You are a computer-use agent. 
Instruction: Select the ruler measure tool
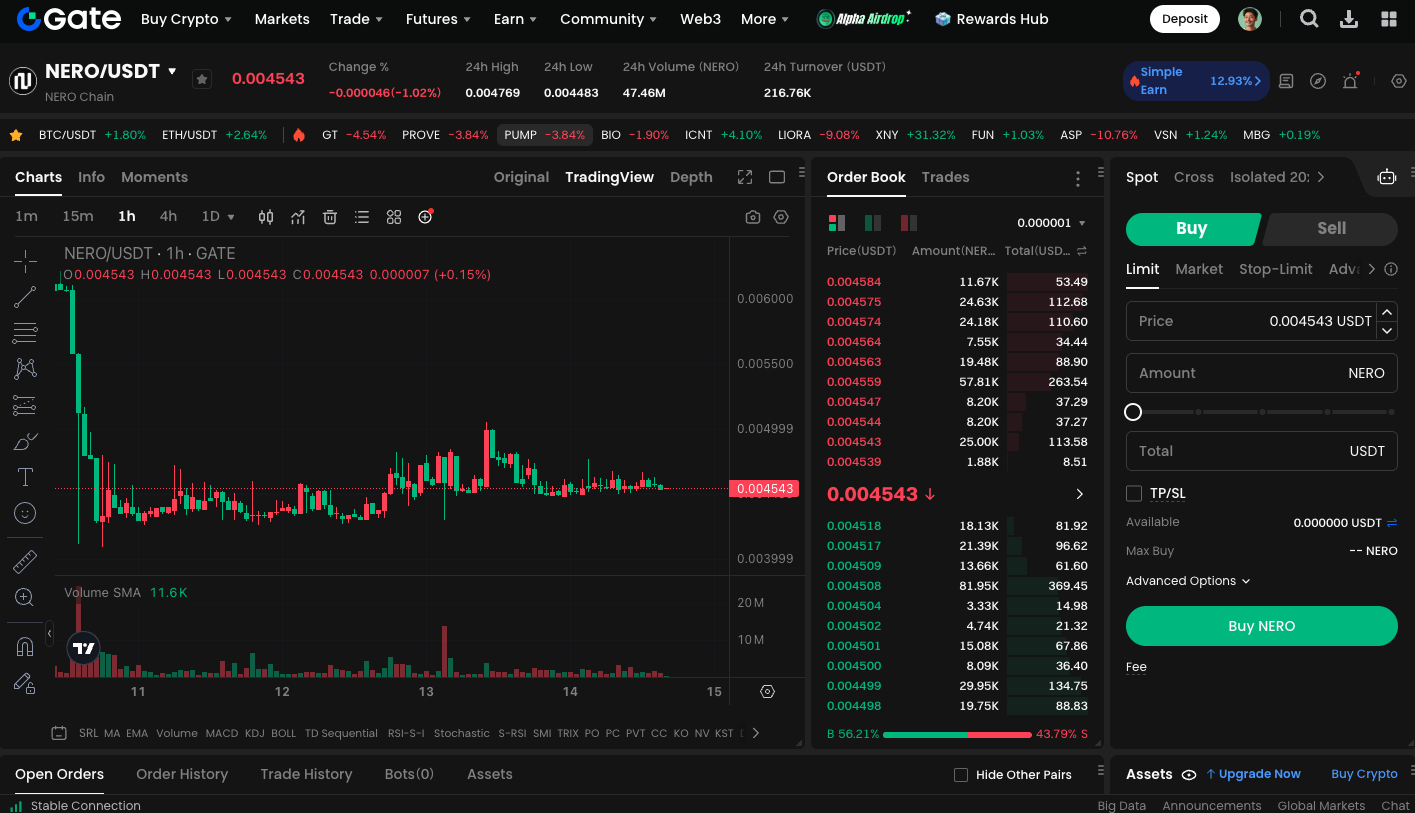[25, 561]
